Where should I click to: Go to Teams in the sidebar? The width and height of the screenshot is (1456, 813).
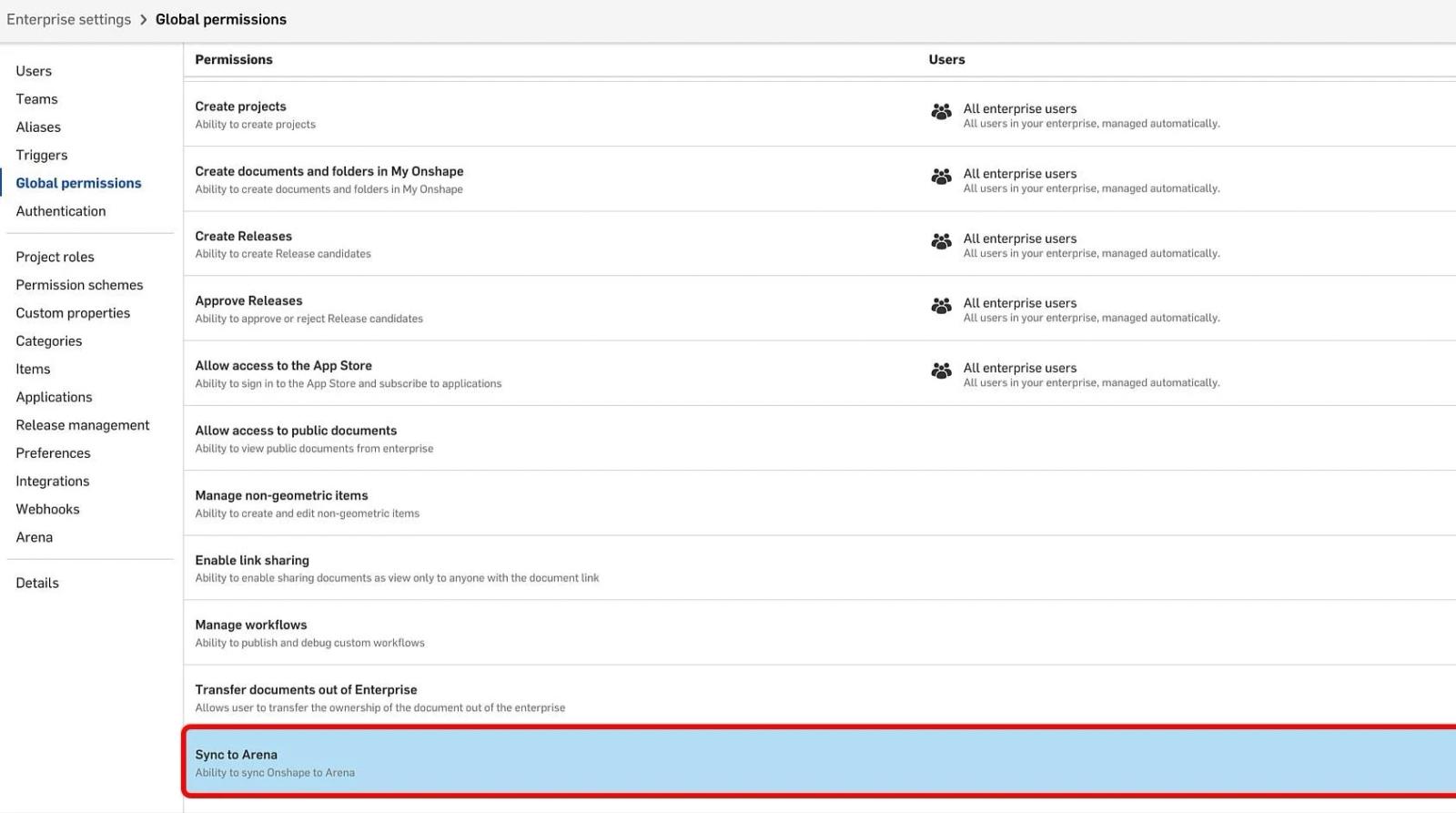36,99
